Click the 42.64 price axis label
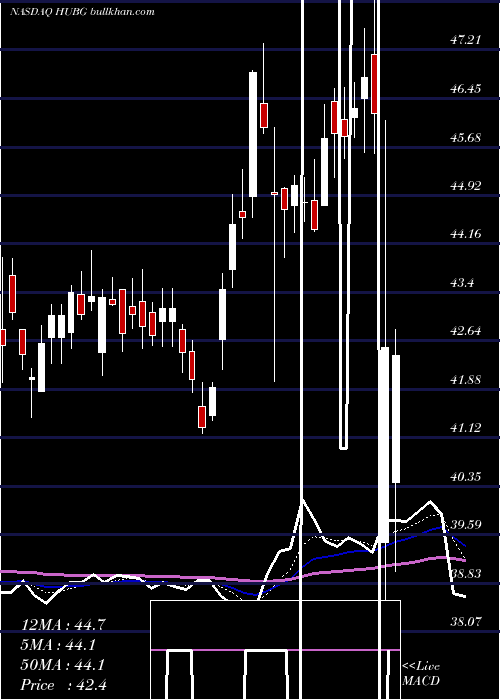Image resolution: width=500 pixels, height=700 pixels. click(466, 331)
